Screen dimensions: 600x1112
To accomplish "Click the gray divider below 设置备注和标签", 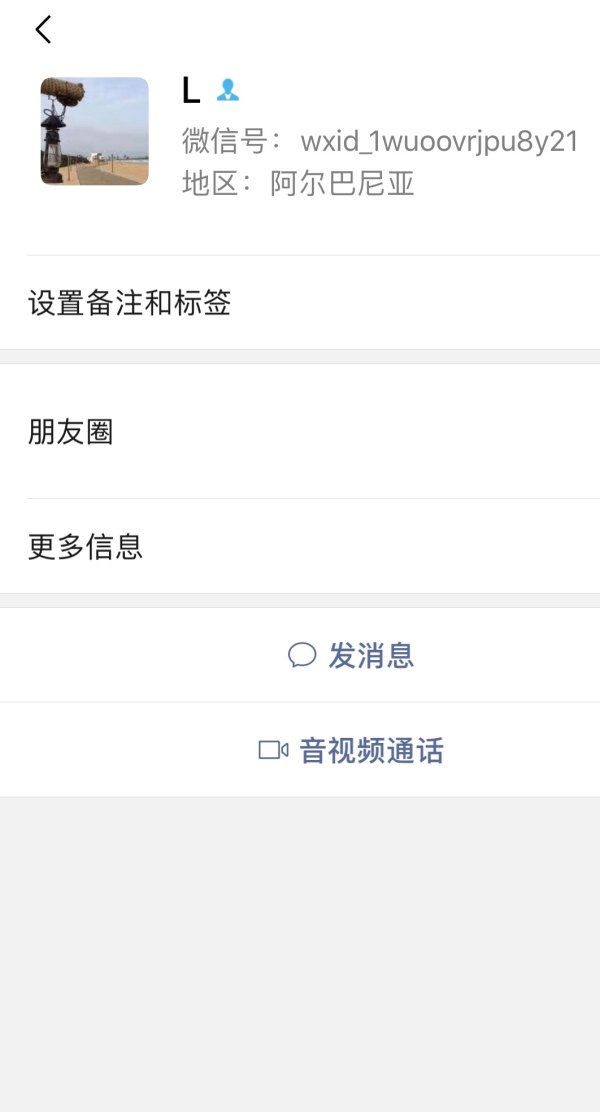I will pos(300,357).
